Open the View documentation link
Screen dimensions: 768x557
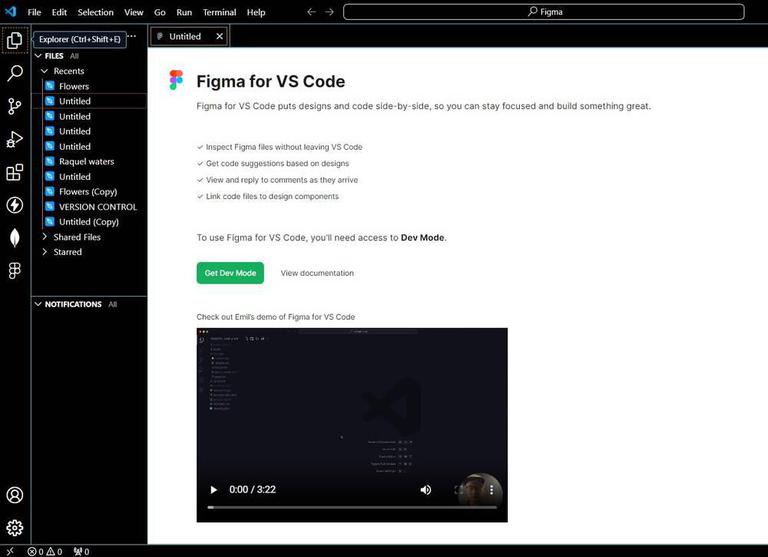pyautogui.click(x=317, y=273)
